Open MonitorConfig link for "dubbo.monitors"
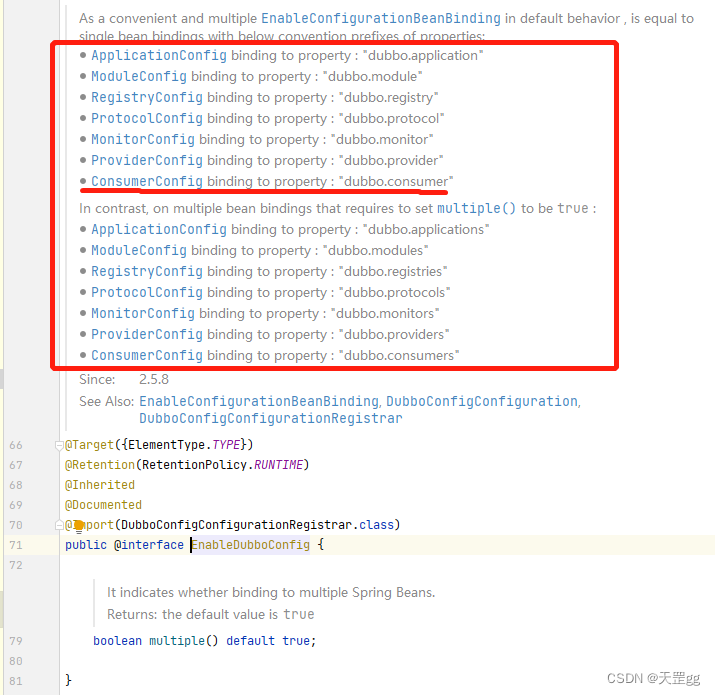715x695 pixels. coord(143,313)
